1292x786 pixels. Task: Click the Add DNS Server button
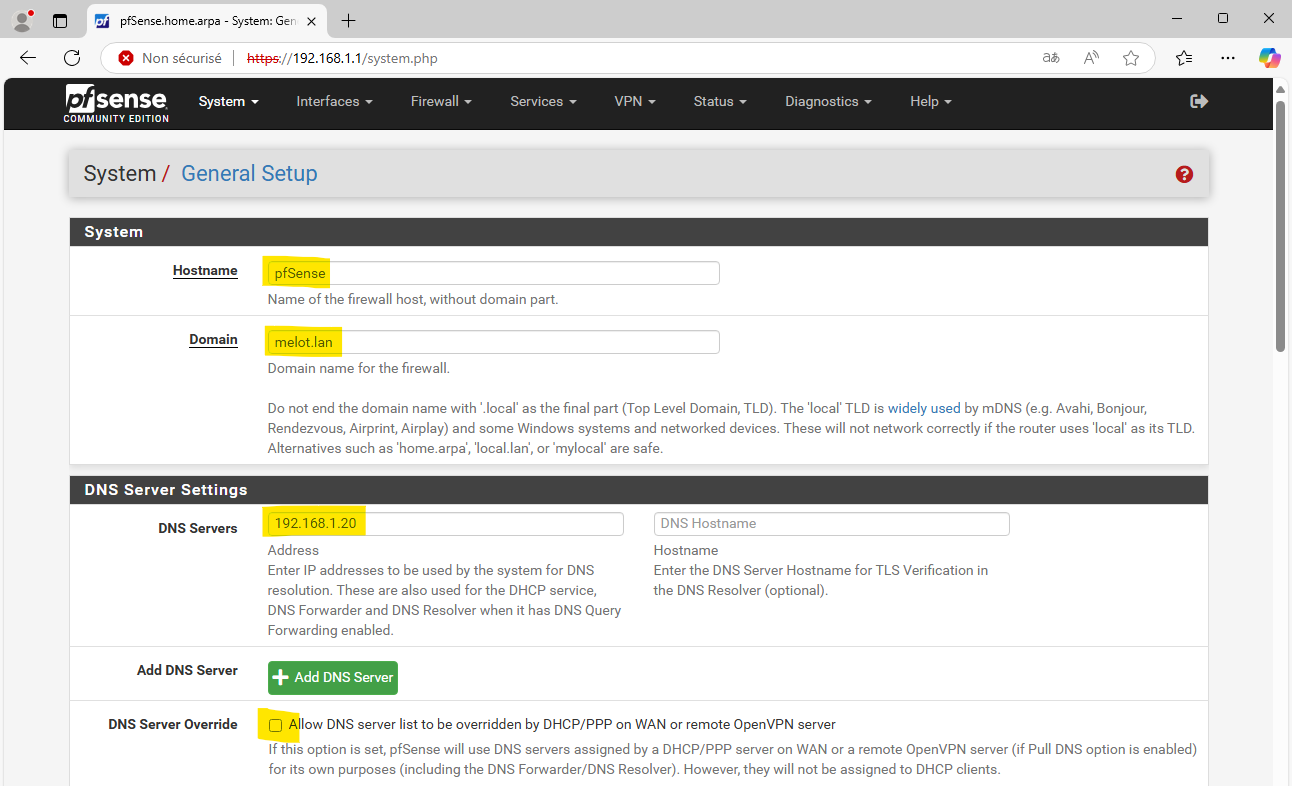click(x=333, y=677)
